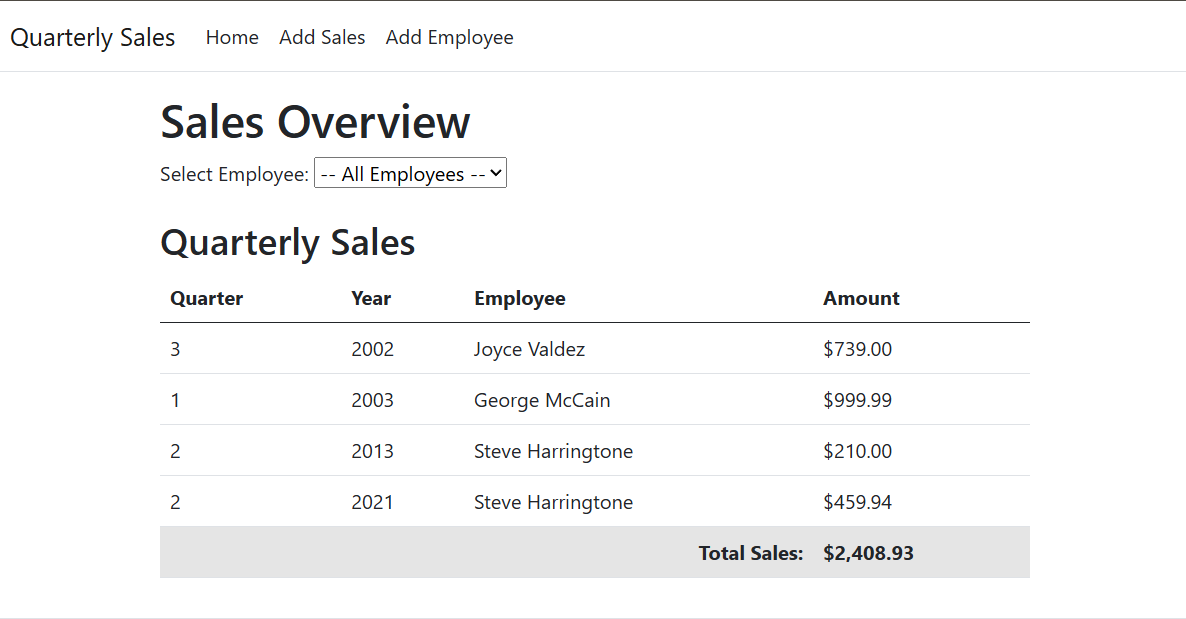Click quarter 3 in Joyce Valdez row
This screenshot has height=619, width=1186.
[x=175, y=349]
